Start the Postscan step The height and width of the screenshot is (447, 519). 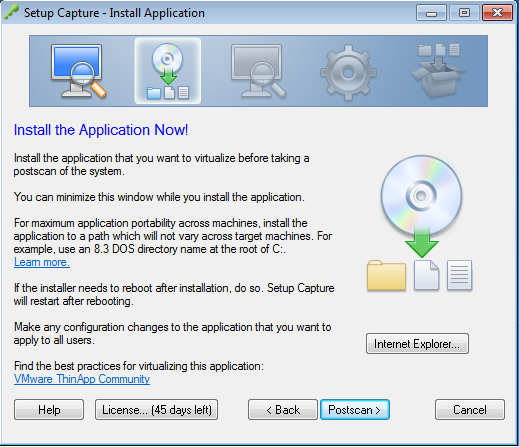355,410
